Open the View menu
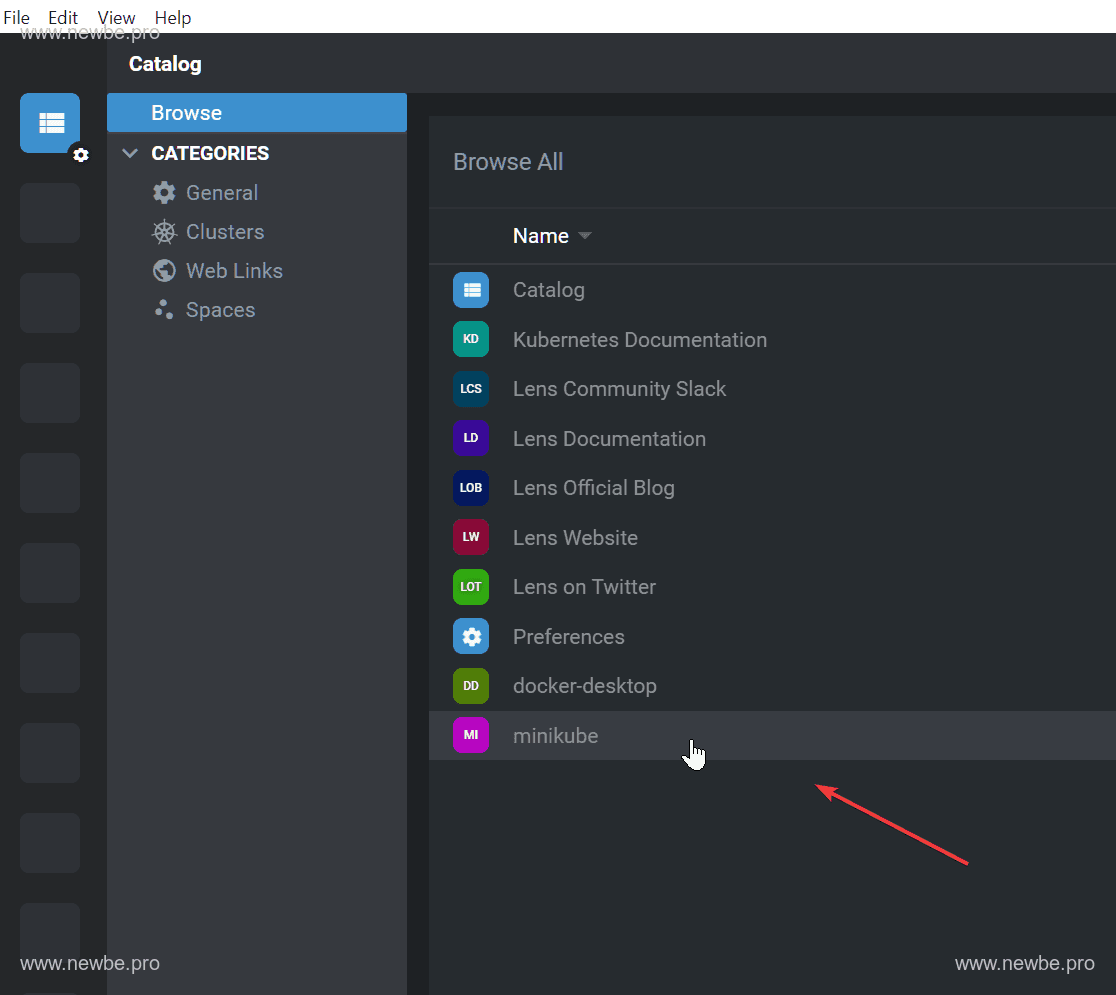The height and width of the screenshot is (995, 1116). [116, 18]
